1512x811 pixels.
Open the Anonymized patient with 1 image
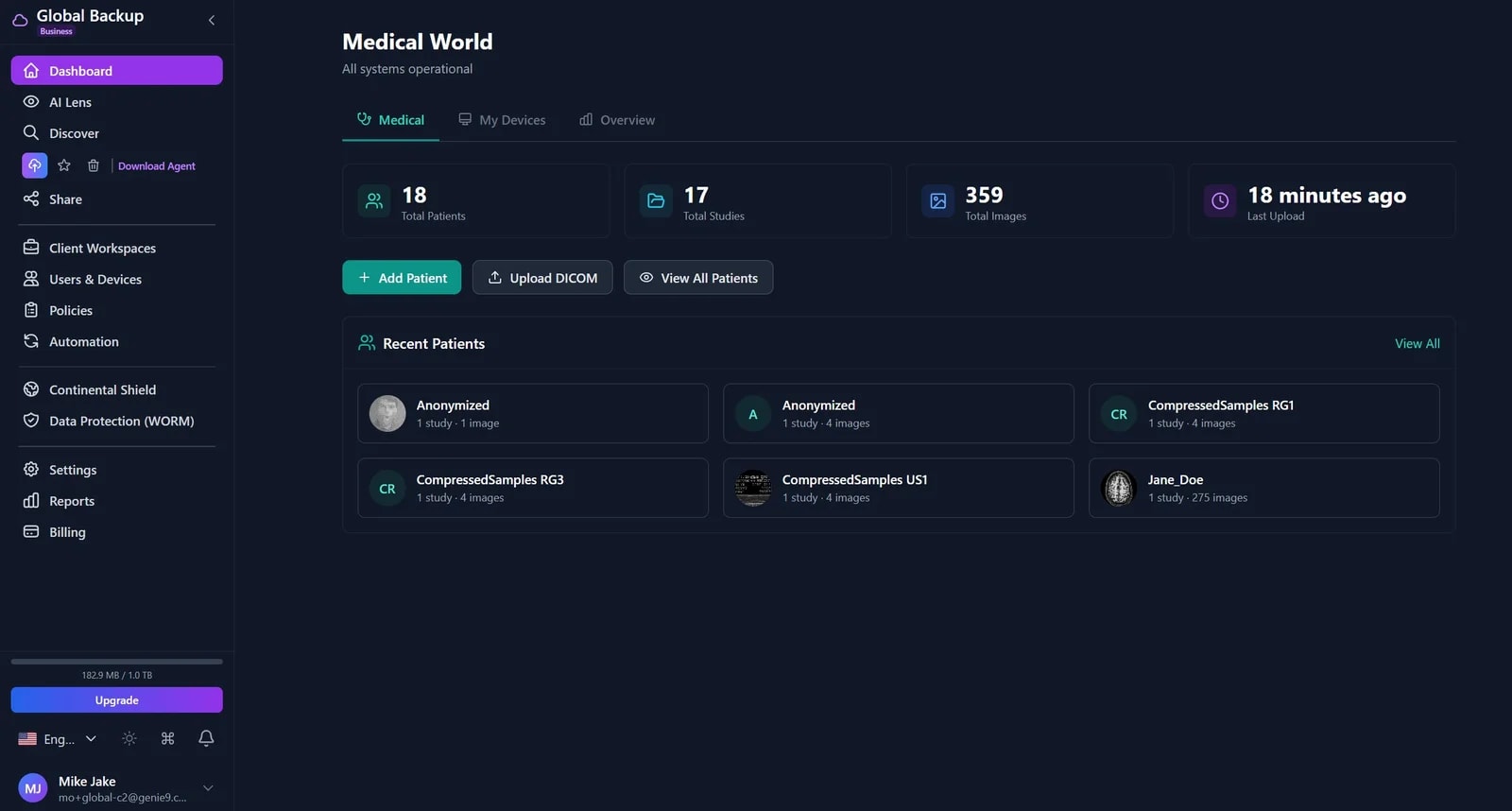click(533, 413)
